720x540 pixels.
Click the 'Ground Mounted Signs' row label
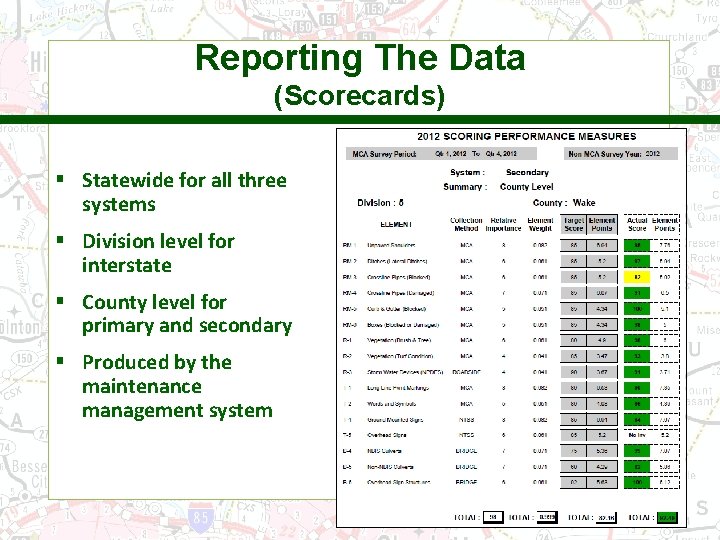tap(395, 420)
